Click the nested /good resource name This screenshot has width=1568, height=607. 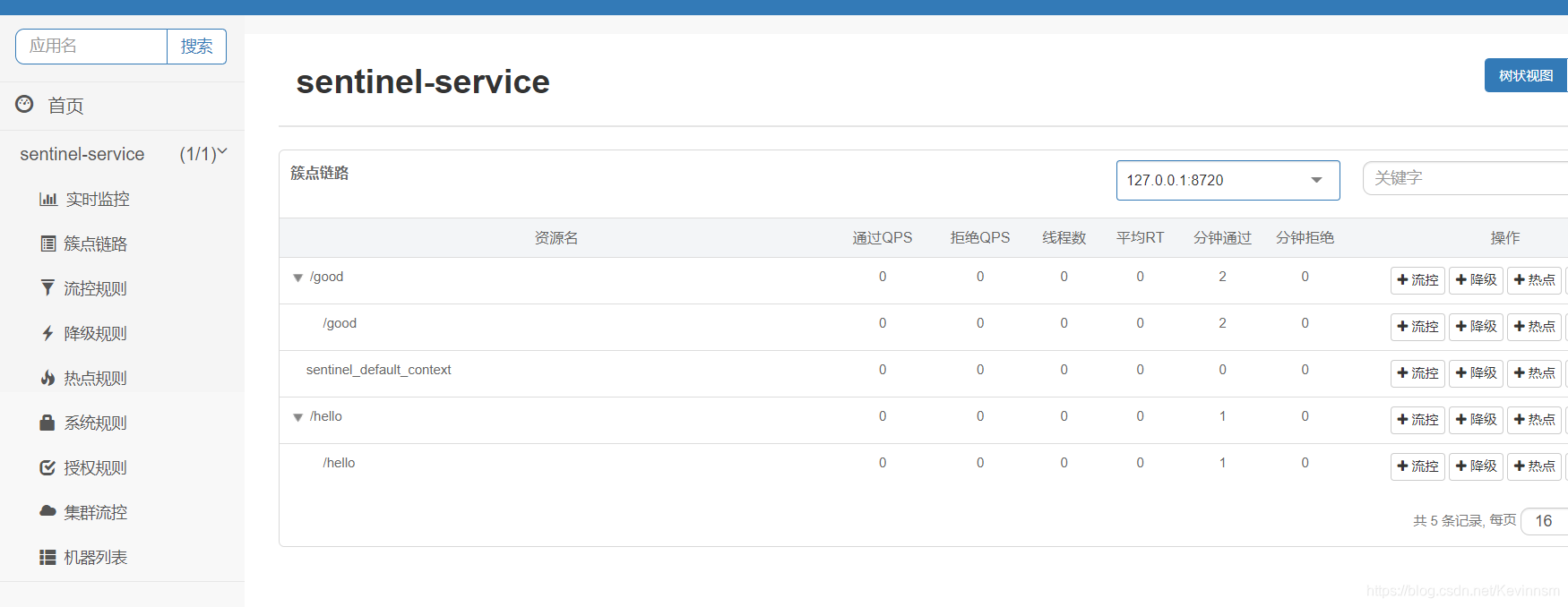340,323
